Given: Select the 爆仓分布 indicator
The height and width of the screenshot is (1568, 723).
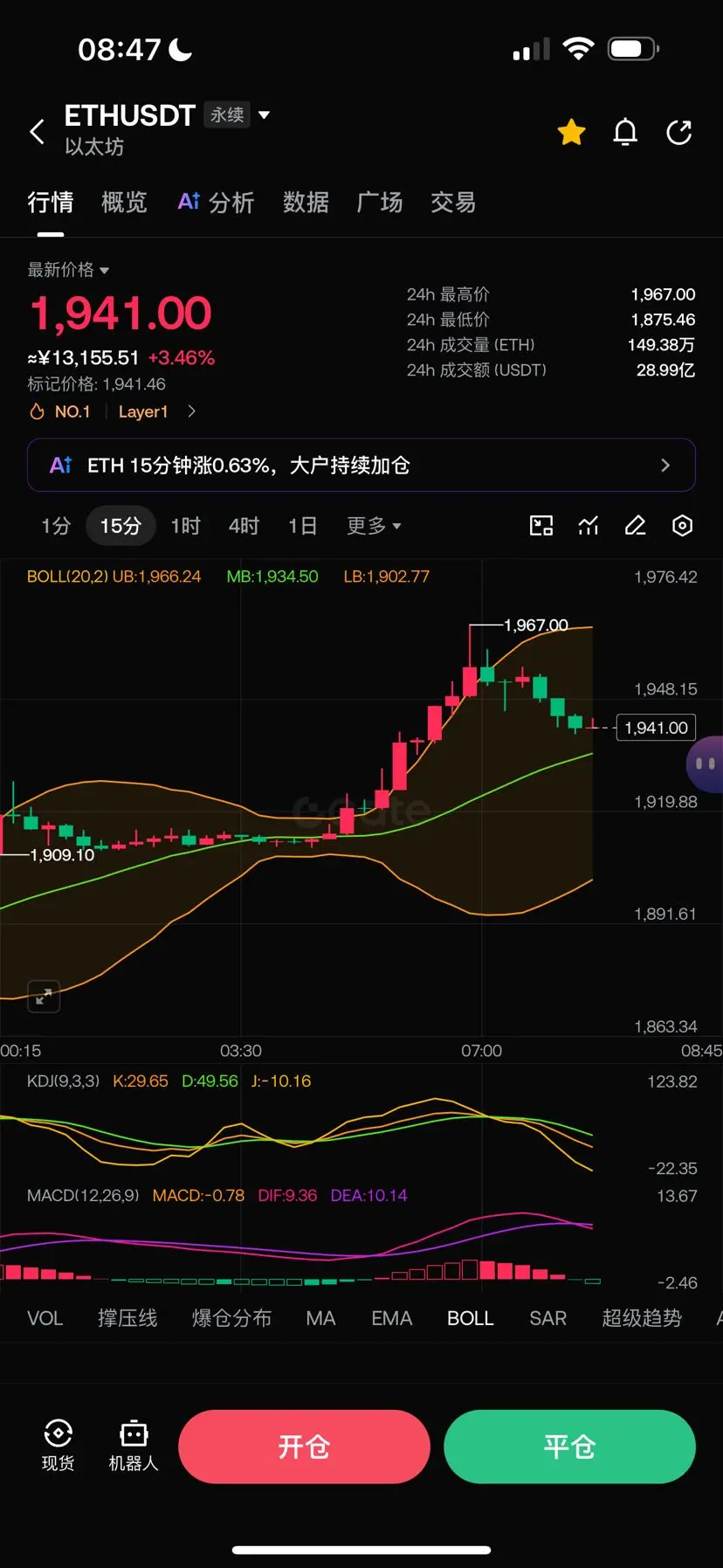Looking at the screenshot, I should tap(232, 1318).
